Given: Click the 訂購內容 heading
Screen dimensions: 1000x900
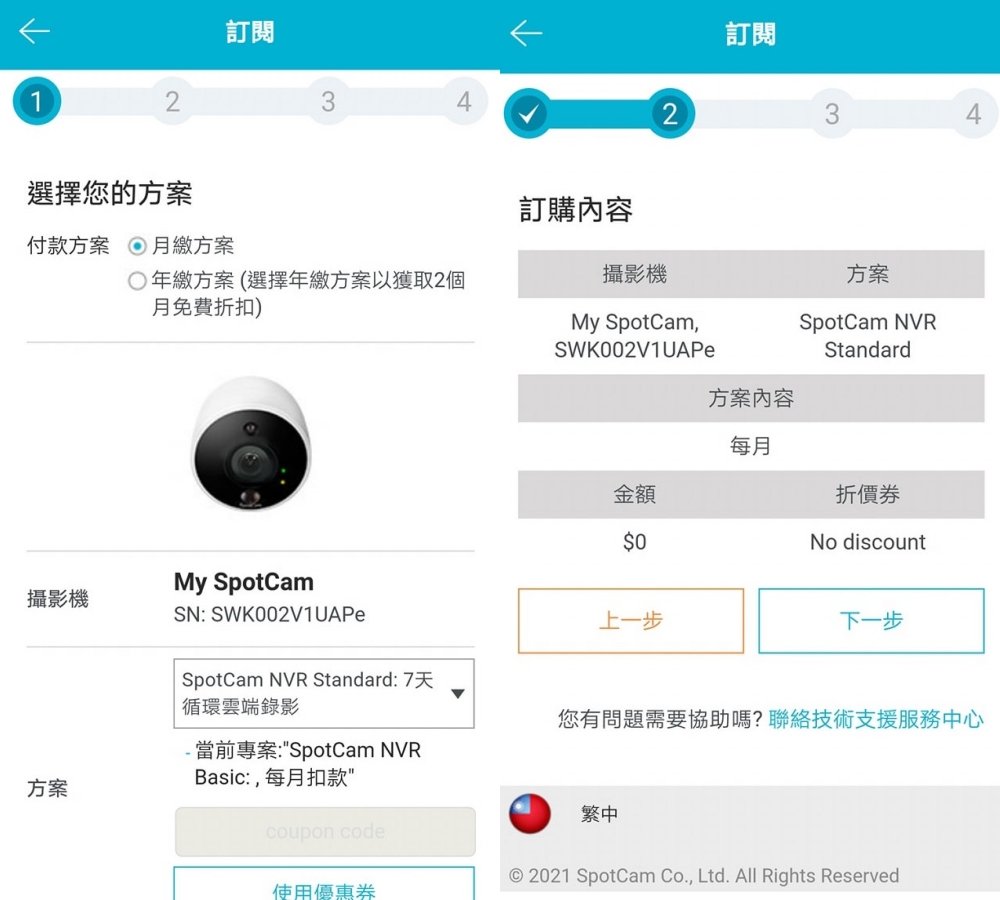Looking at the screenshot, I should point(576,210).
